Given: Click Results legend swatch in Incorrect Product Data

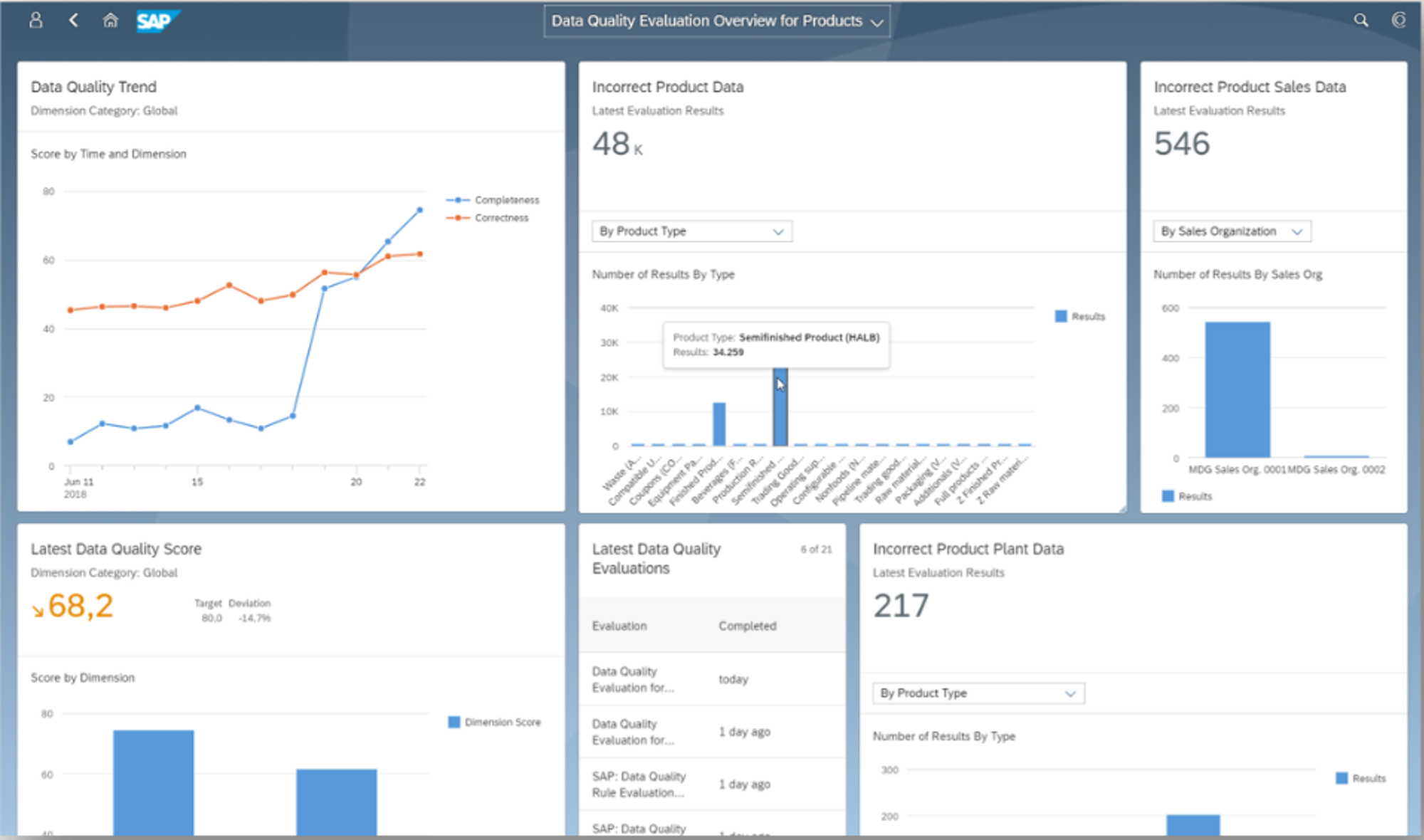Looking at the screenshot, I should pos(1060,316).
